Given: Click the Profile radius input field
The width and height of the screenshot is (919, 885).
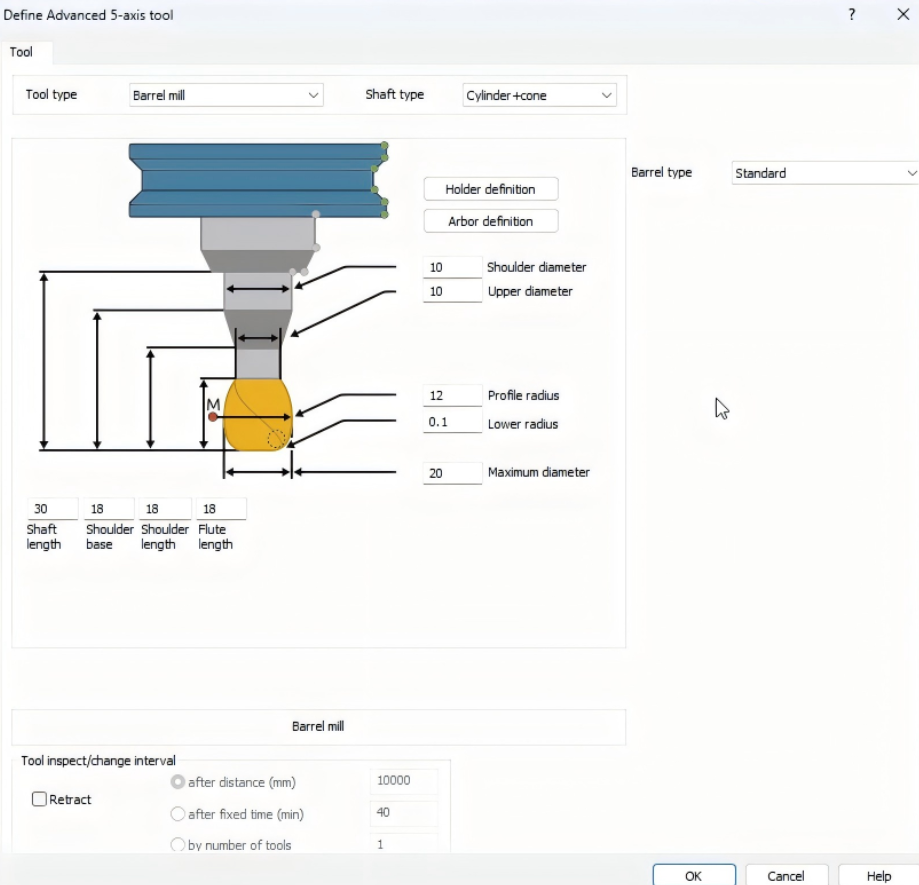Looking at the screenshot, I should [452, 396].
